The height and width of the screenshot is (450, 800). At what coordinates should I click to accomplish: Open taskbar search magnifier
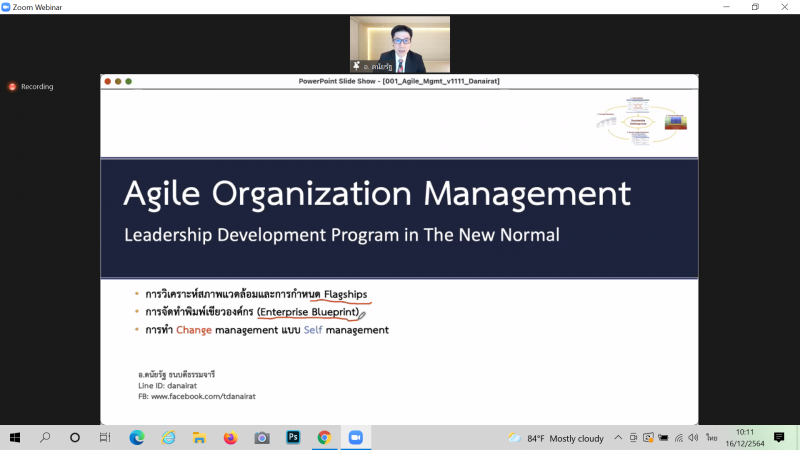point(45,437)
